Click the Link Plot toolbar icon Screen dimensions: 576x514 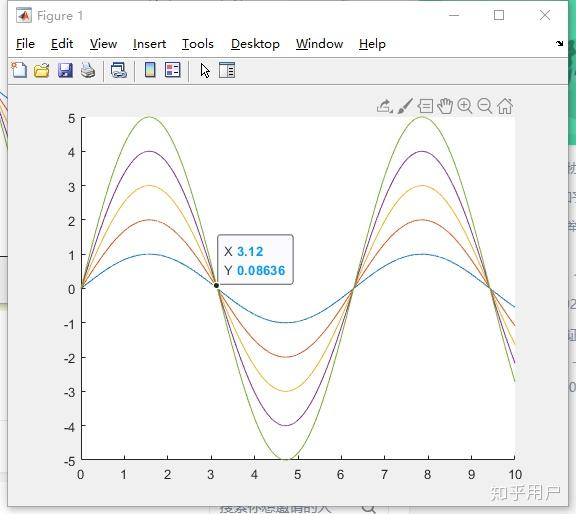tap(119, 70)
